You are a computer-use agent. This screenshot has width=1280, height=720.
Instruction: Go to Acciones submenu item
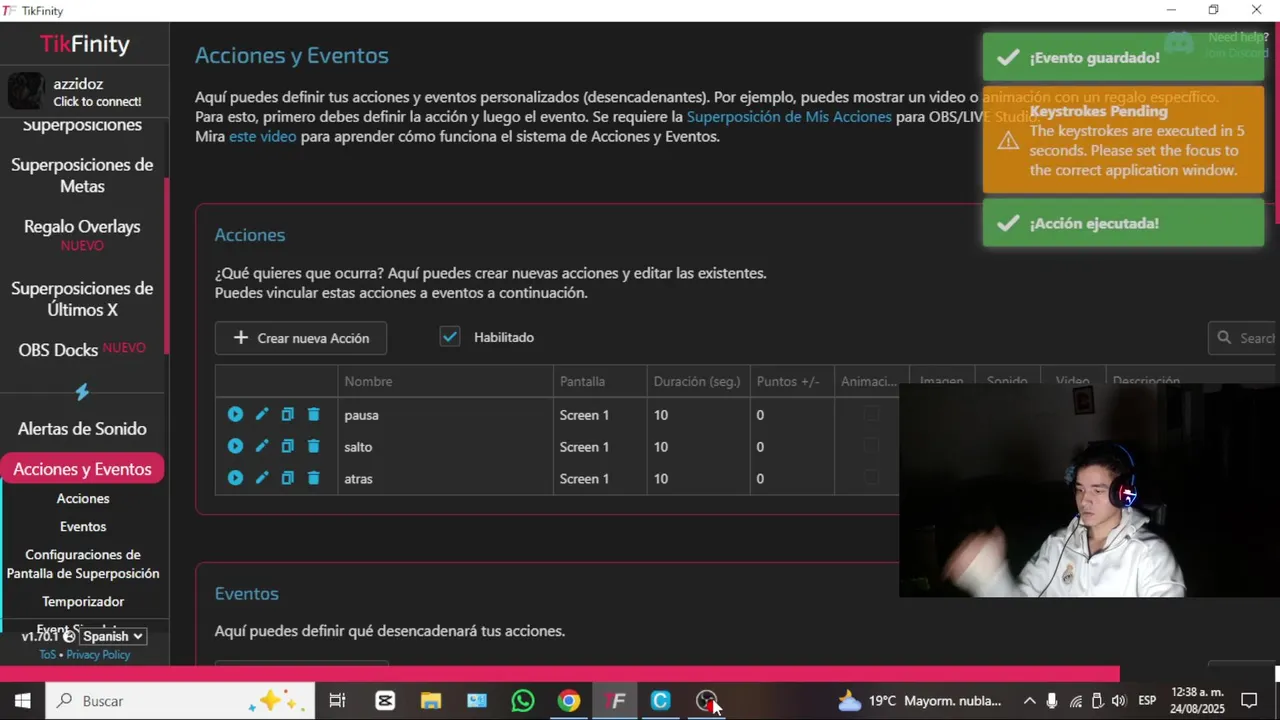[x=83, y=498]
